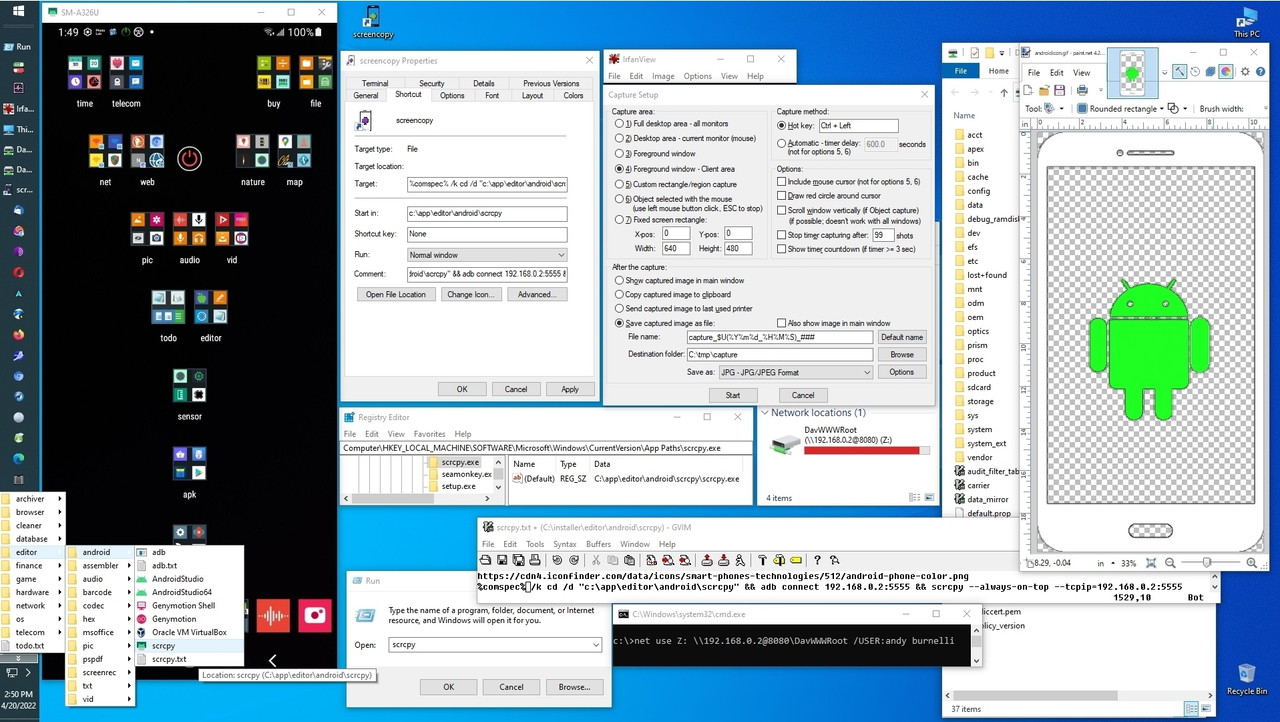1280x722 pixels.
Task: Click the paint.net Print icon
Action: pyautogui.click(x=1082, y=90)
